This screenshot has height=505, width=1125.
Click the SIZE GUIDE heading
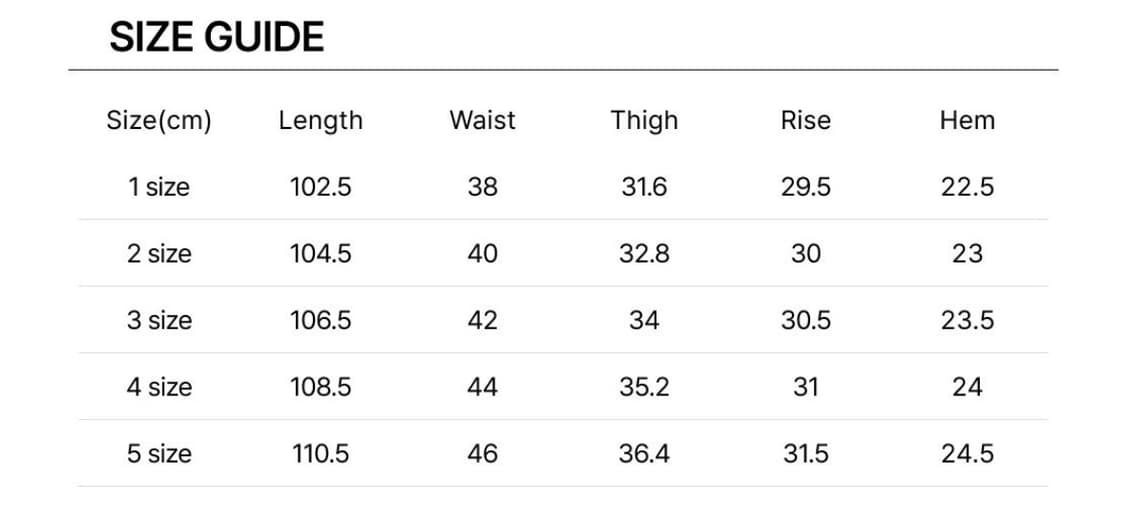(x=216, y=38)
